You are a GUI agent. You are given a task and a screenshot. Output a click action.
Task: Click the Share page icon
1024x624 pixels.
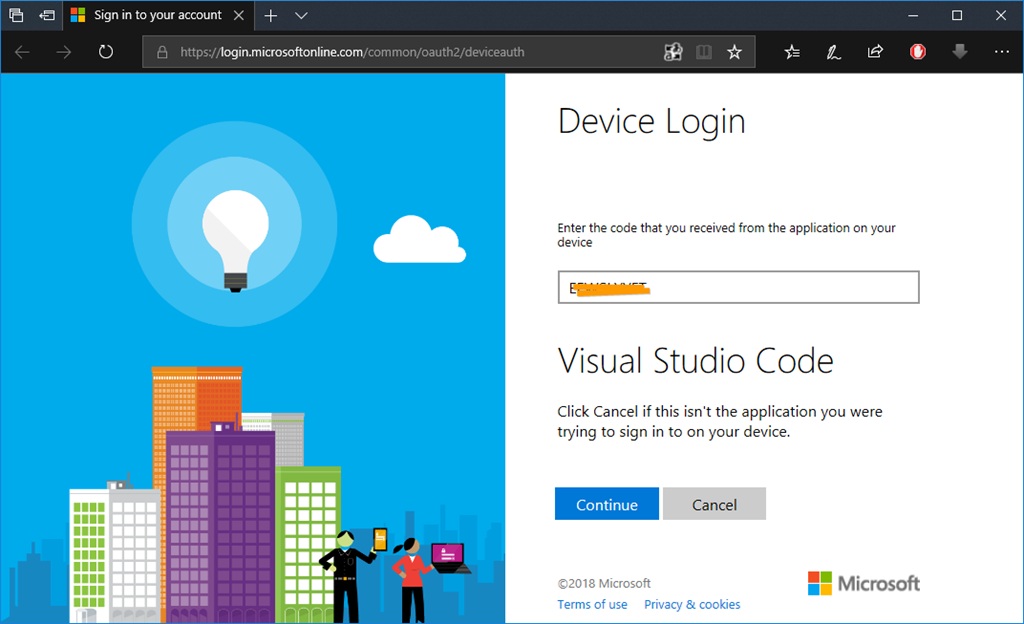(875, 52)
